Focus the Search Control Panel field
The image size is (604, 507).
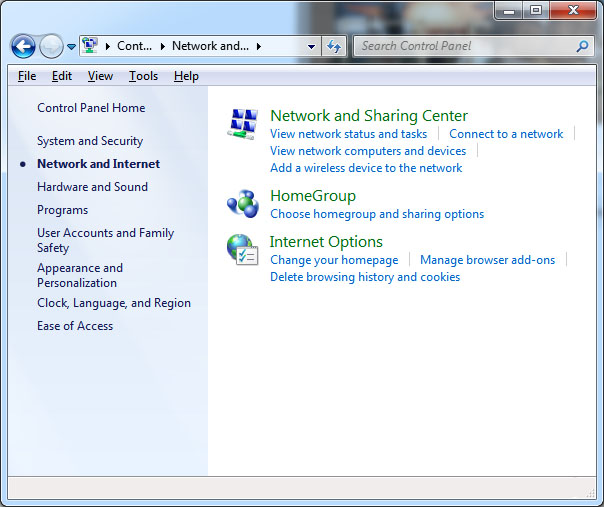click(473, 46)
